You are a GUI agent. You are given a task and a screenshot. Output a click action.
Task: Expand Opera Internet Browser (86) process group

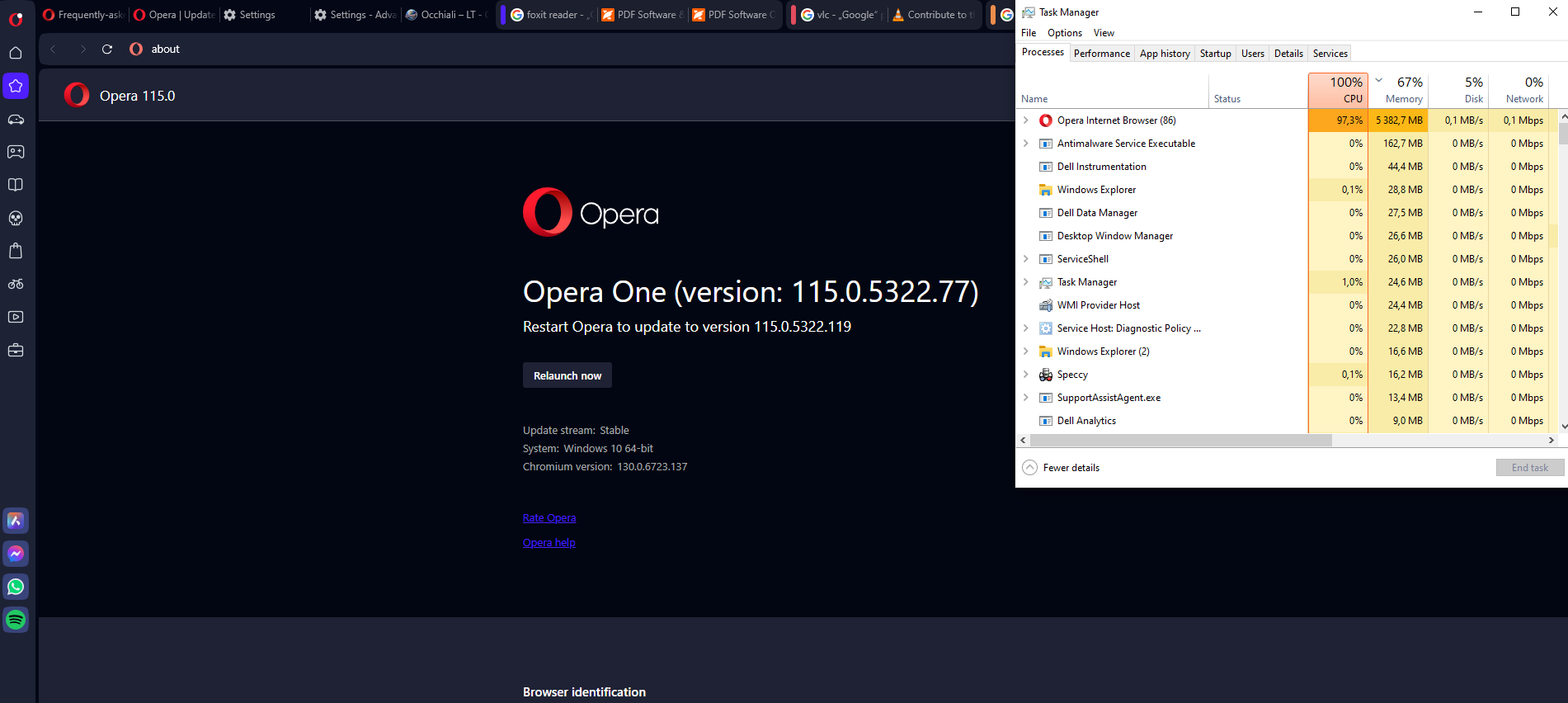[1026, 120]
